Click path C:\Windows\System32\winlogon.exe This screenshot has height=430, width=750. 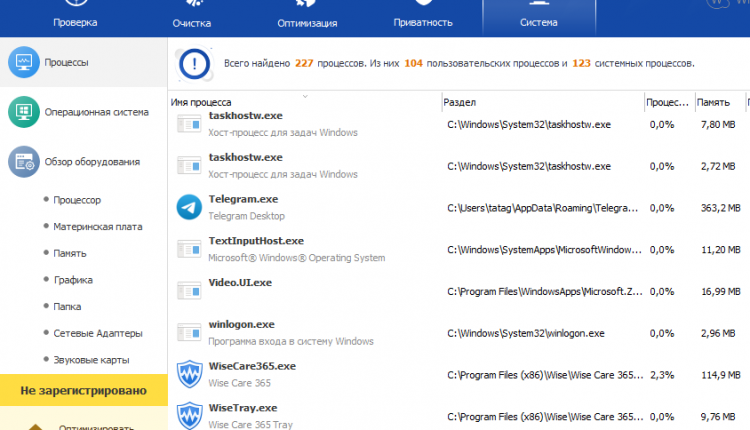pos(526,333)
